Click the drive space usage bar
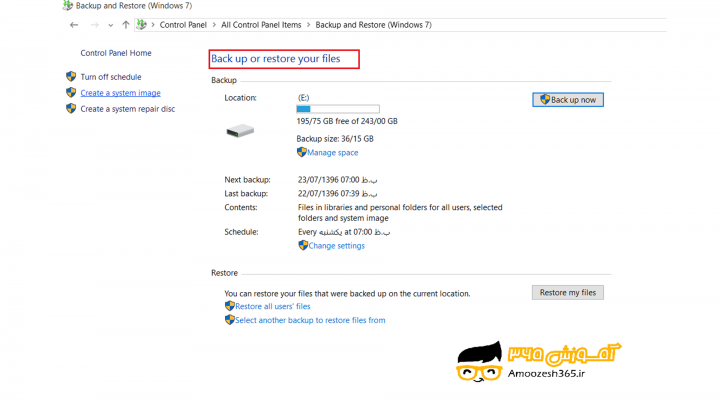The image size is (720, 400). click(338, 109)
